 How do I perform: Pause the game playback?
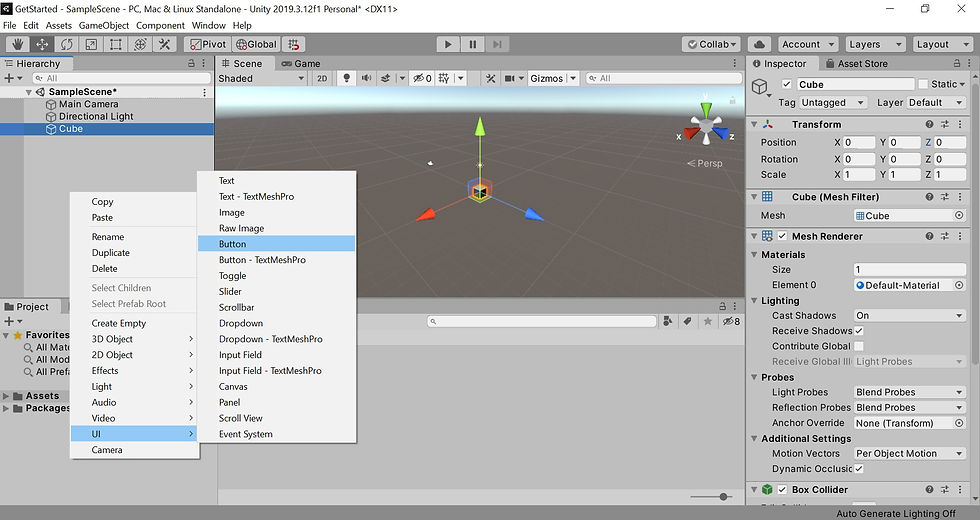[472, 44]
